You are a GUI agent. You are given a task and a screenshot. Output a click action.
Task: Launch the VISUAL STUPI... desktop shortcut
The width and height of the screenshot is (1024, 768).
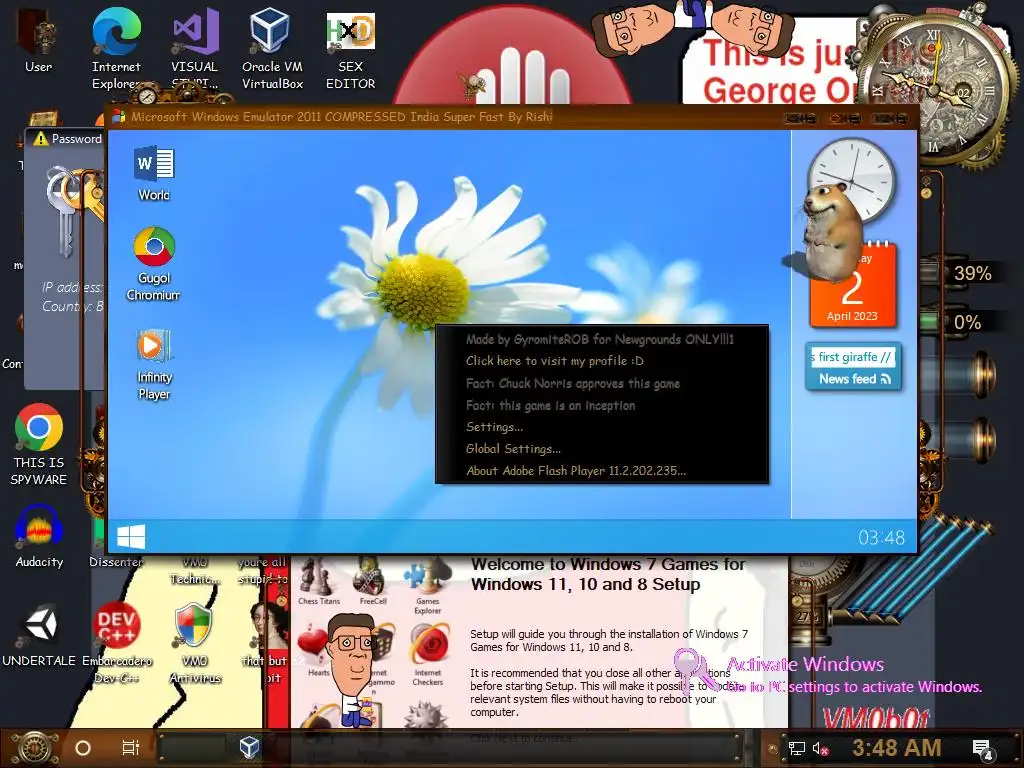point(195,48)
